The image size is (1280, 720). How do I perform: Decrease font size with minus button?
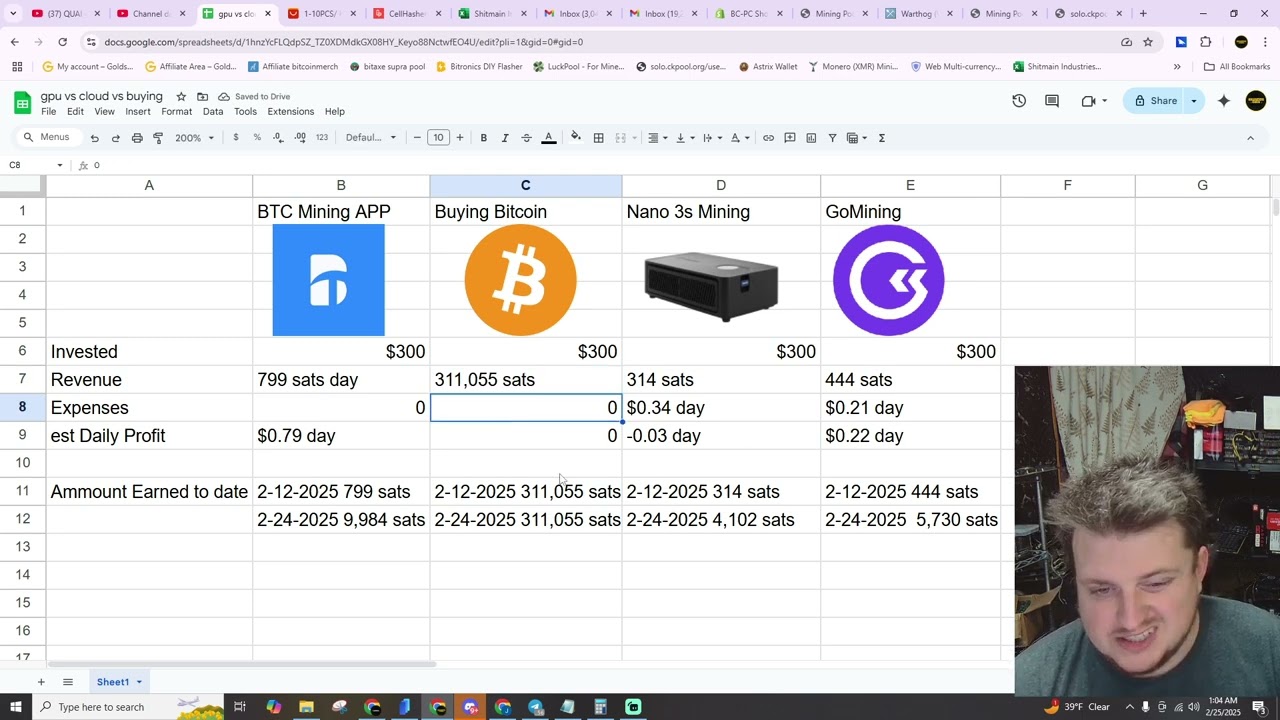tap(417, 138)
